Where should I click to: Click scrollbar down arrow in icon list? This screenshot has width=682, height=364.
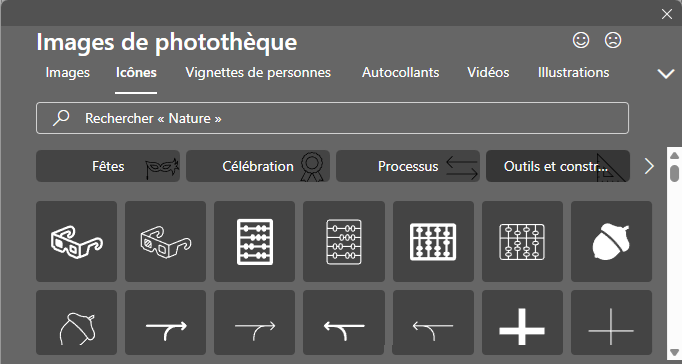(x=675, y=352)
